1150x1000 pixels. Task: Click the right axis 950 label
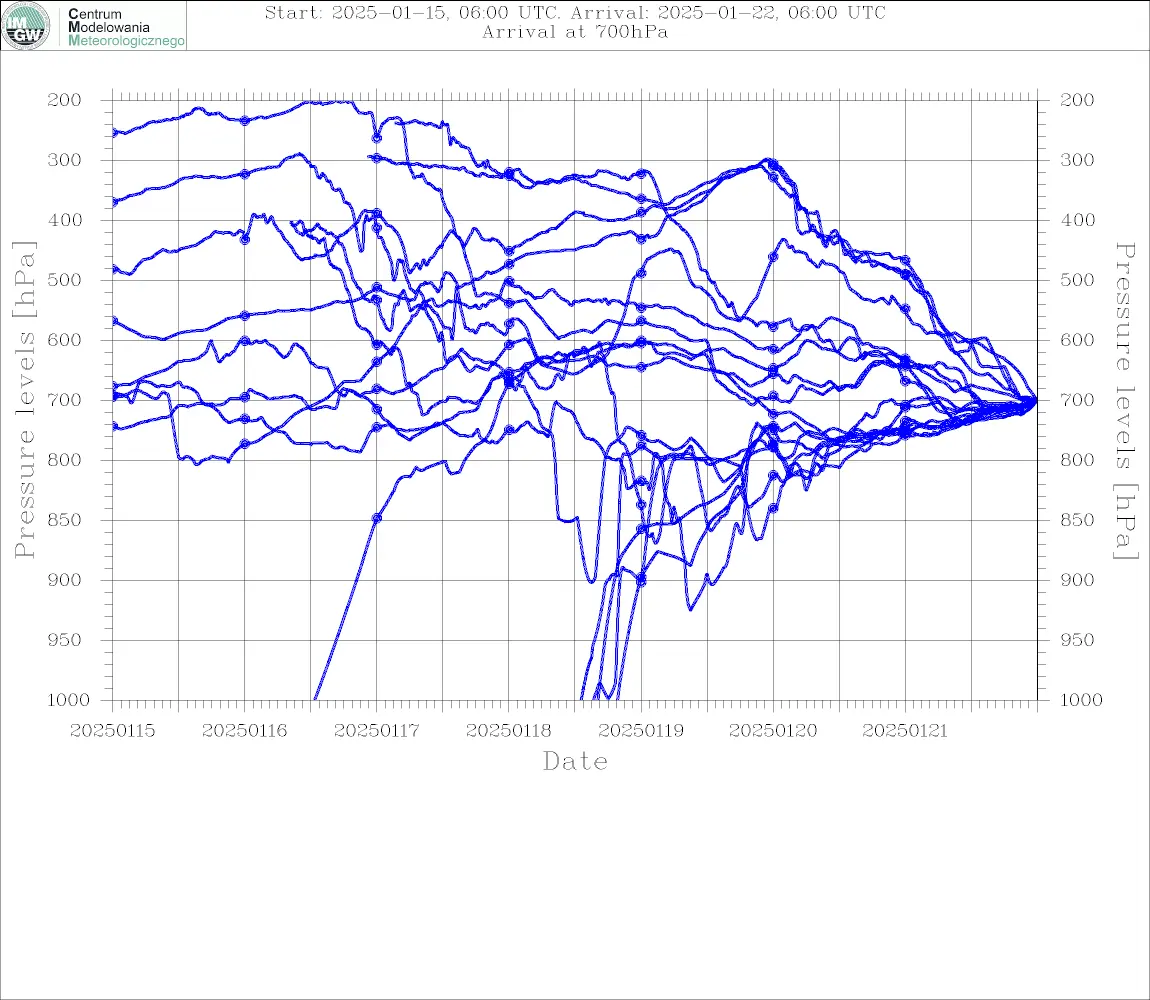coord(1077,640)
